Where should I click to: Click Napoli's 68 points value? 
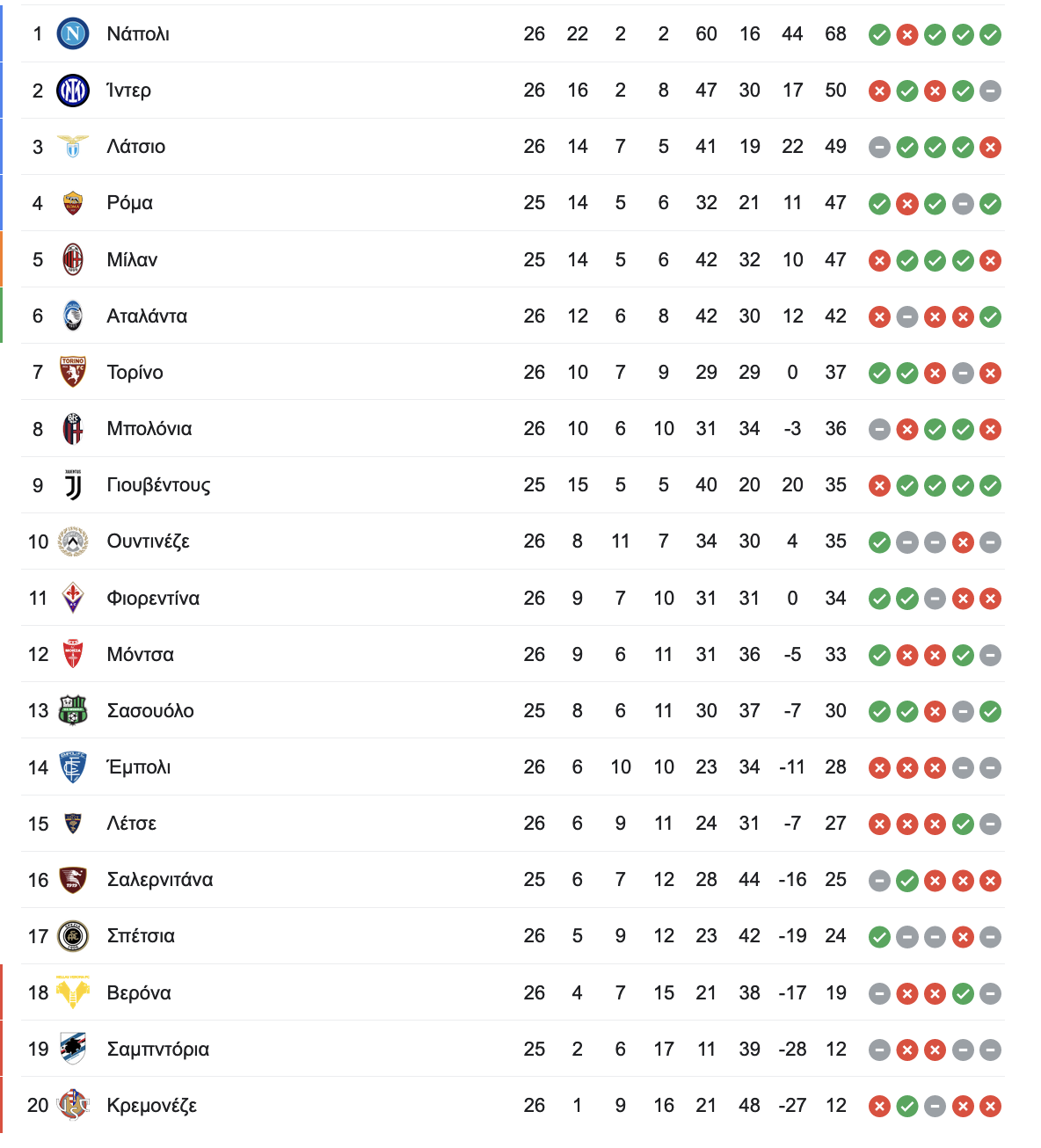click(x=835, y=33)
